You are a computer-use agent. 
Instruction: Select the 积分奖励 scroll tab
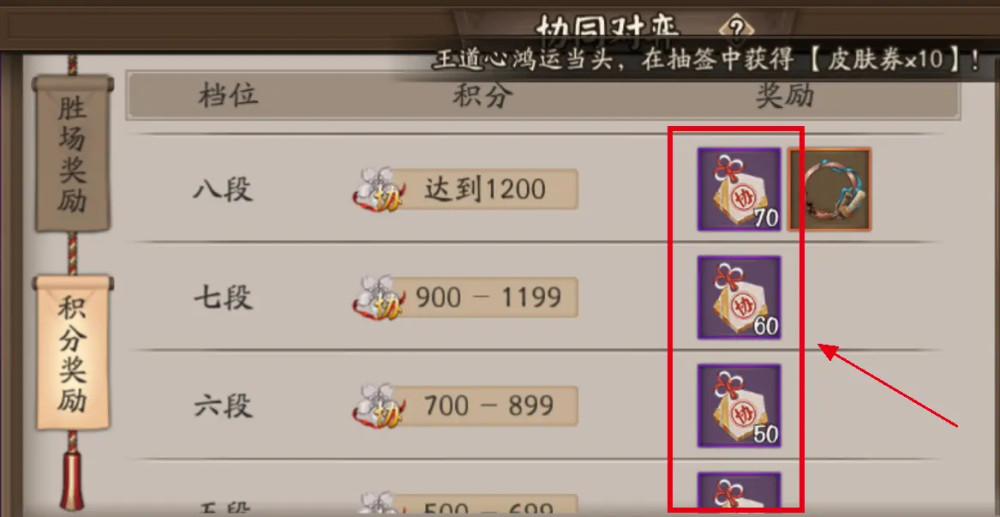[73, 354]
